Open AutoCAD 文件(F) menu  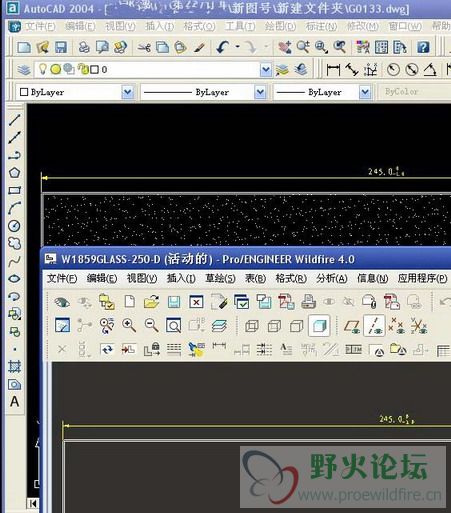pyautogui.click(x=41, y=26)
